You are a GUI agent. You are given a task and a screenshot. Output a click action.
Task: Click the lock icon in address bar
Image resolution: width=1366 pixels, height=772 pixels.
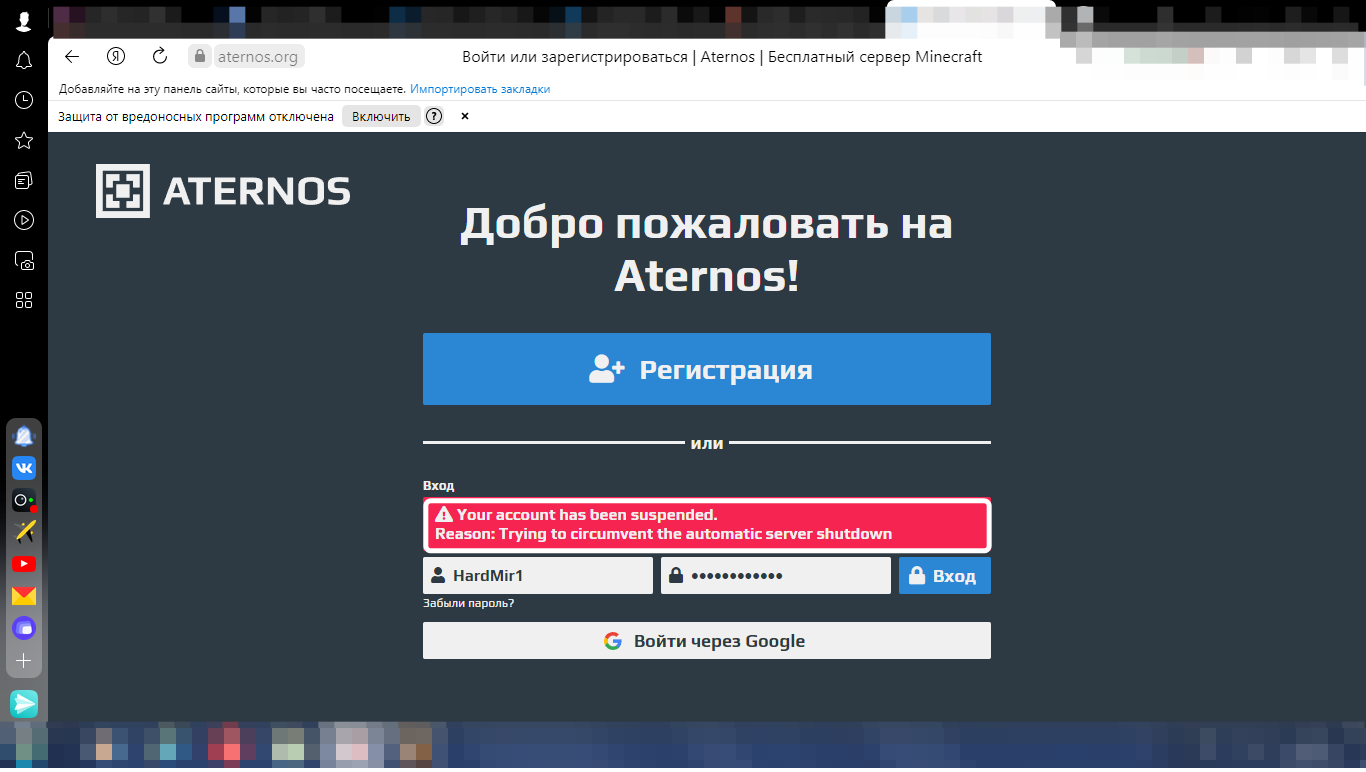(200, 57)
